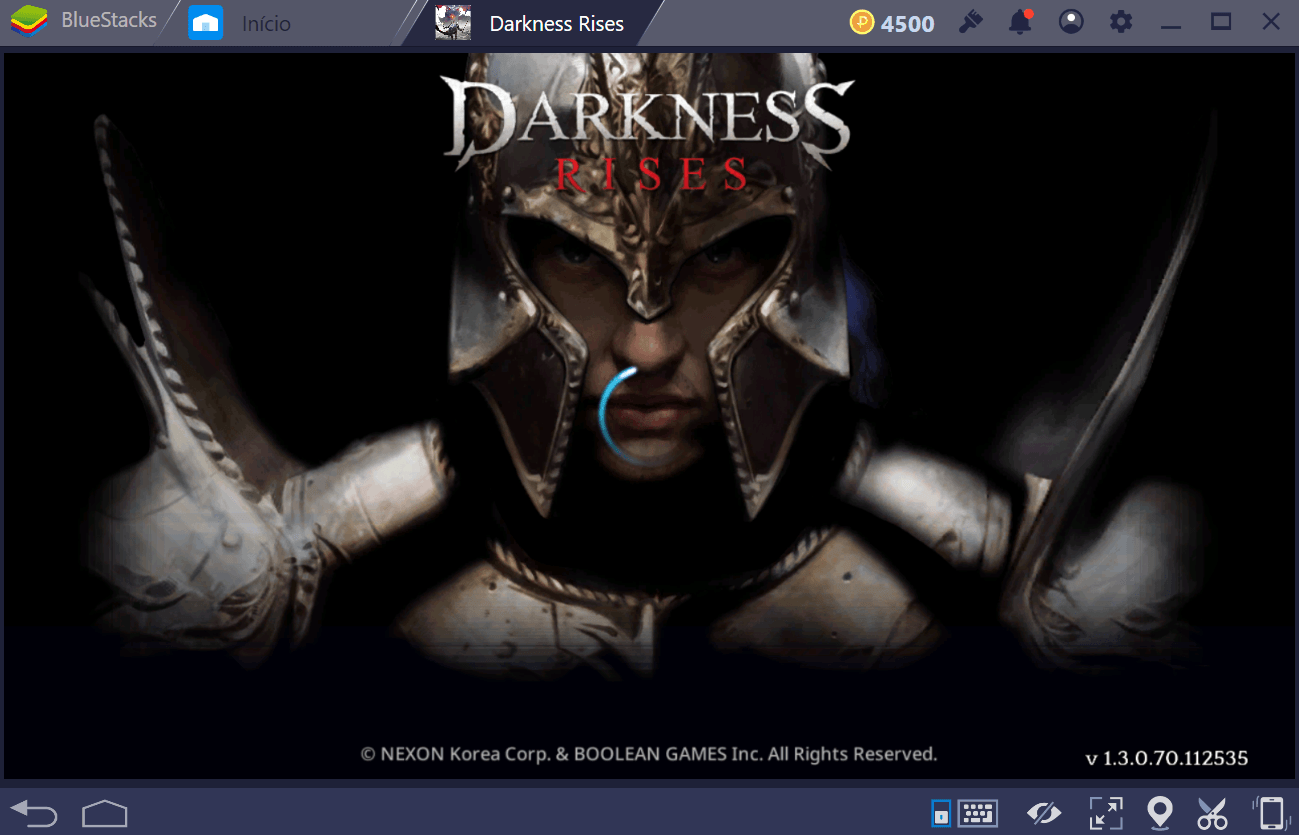Viewport: 1299px width, 835px height.
Task: Click the shake device phone icon
Action: (x=1269, y=813)
